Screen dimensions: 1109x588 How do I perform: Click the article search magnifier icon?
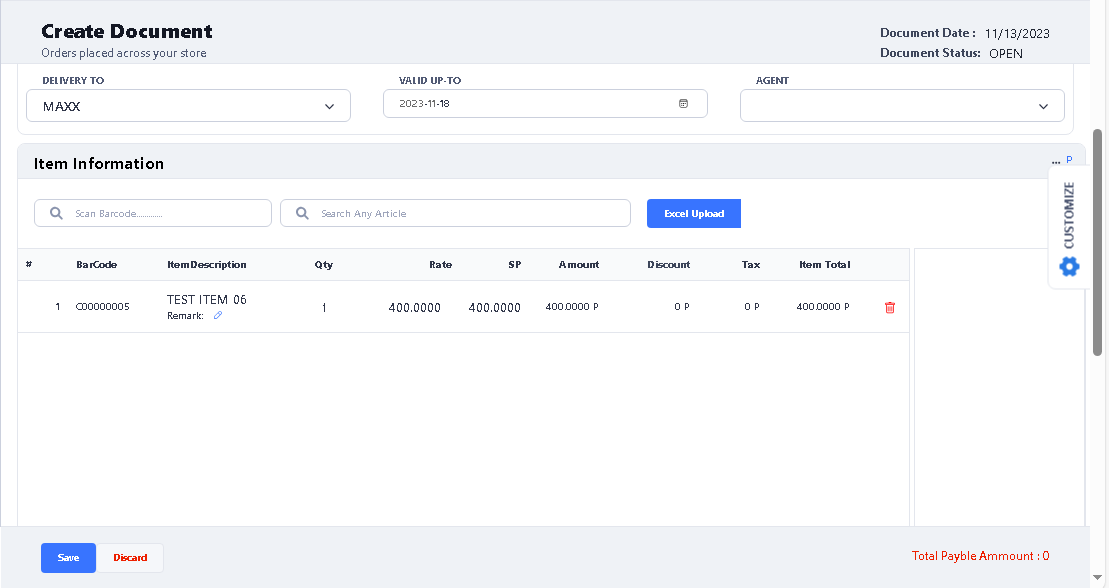pyautogui.click(x=302, y=213)
